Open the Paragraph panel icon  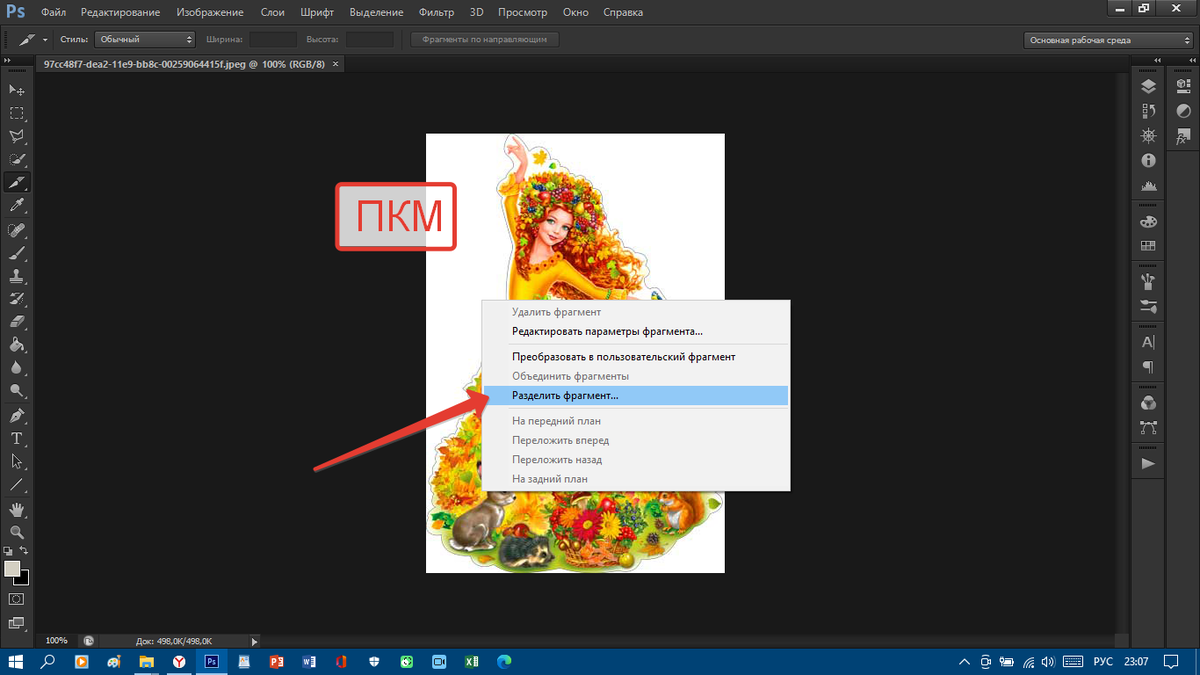pyautogui.click(x=1148, y=367)
